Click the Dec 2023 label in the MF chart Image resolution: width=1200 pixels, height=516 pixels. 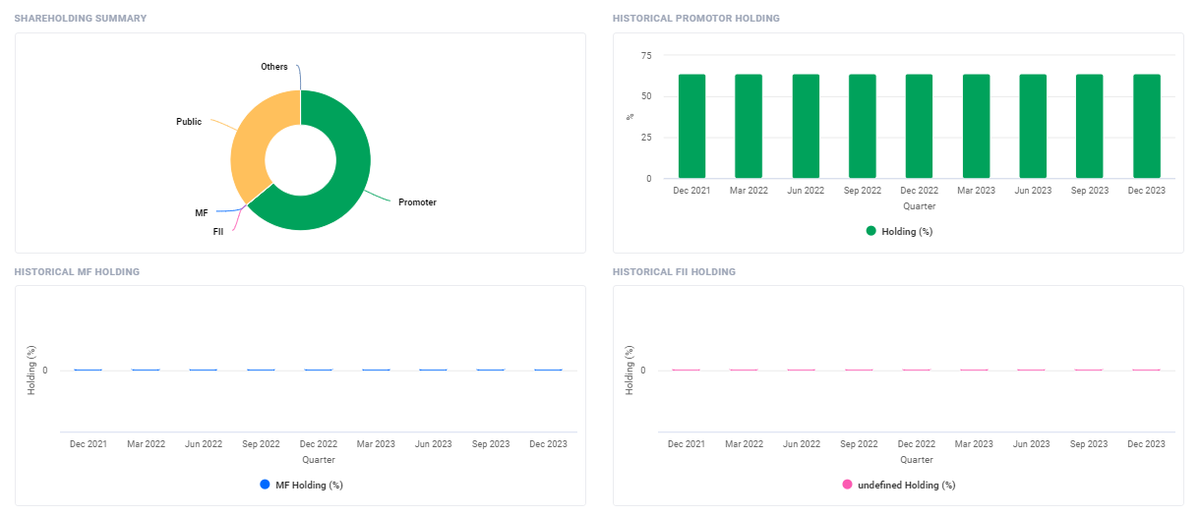click(548, 444)
